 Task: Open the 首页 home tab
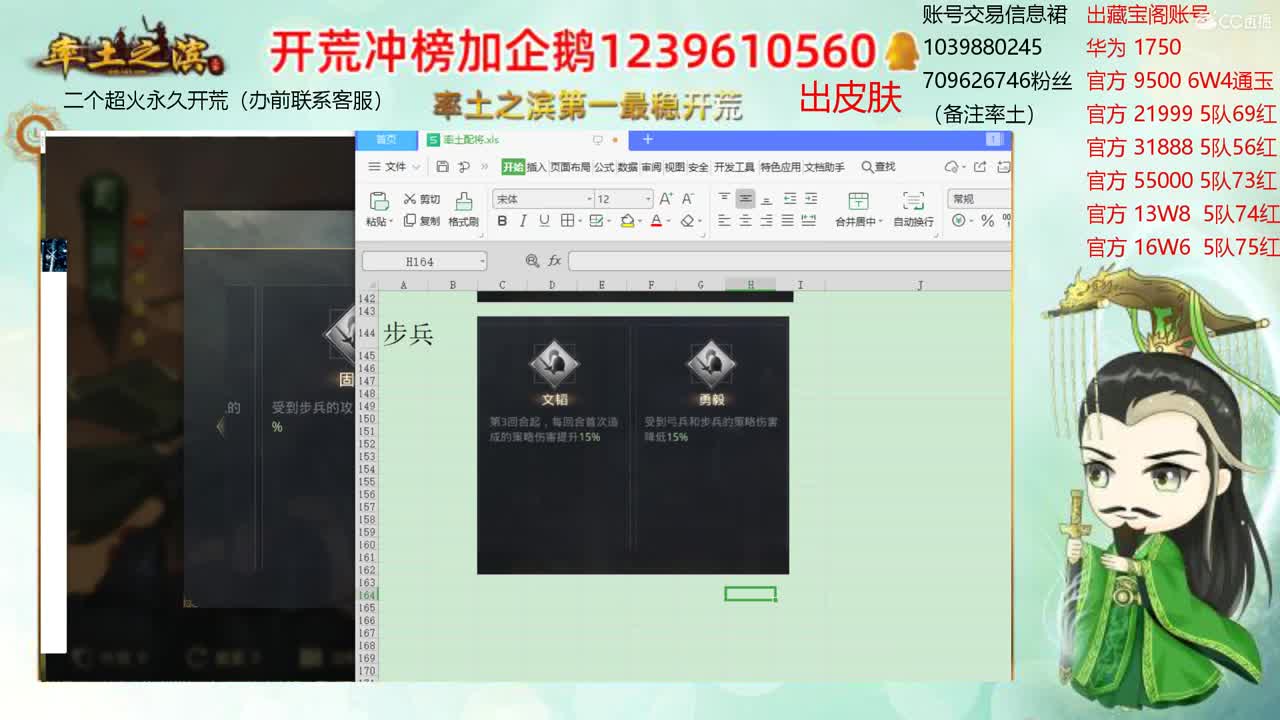(386, 140)
